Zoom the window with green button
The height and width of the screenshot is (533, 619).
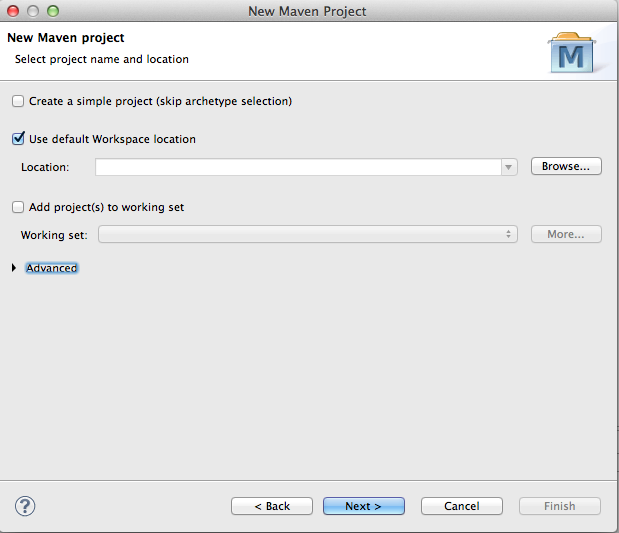click(x=53, y=11)
